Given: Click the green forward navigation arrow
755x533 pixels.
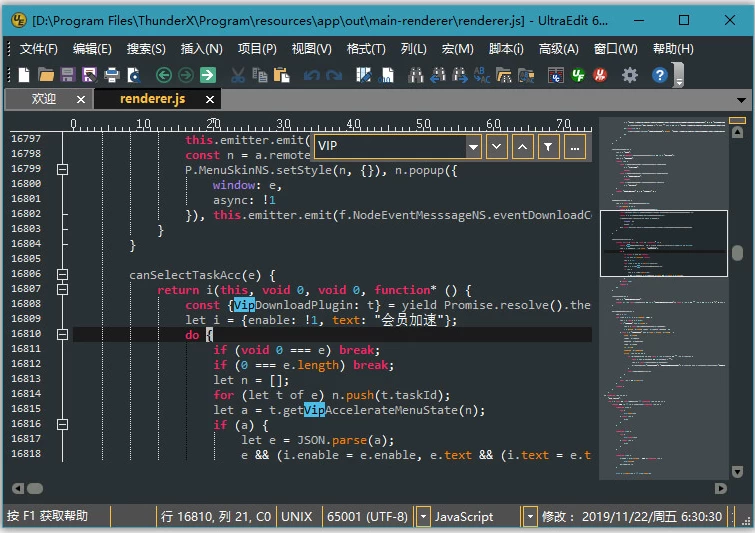Looking at the screenshot, I should pyautogui.click(x=185, y=75).
